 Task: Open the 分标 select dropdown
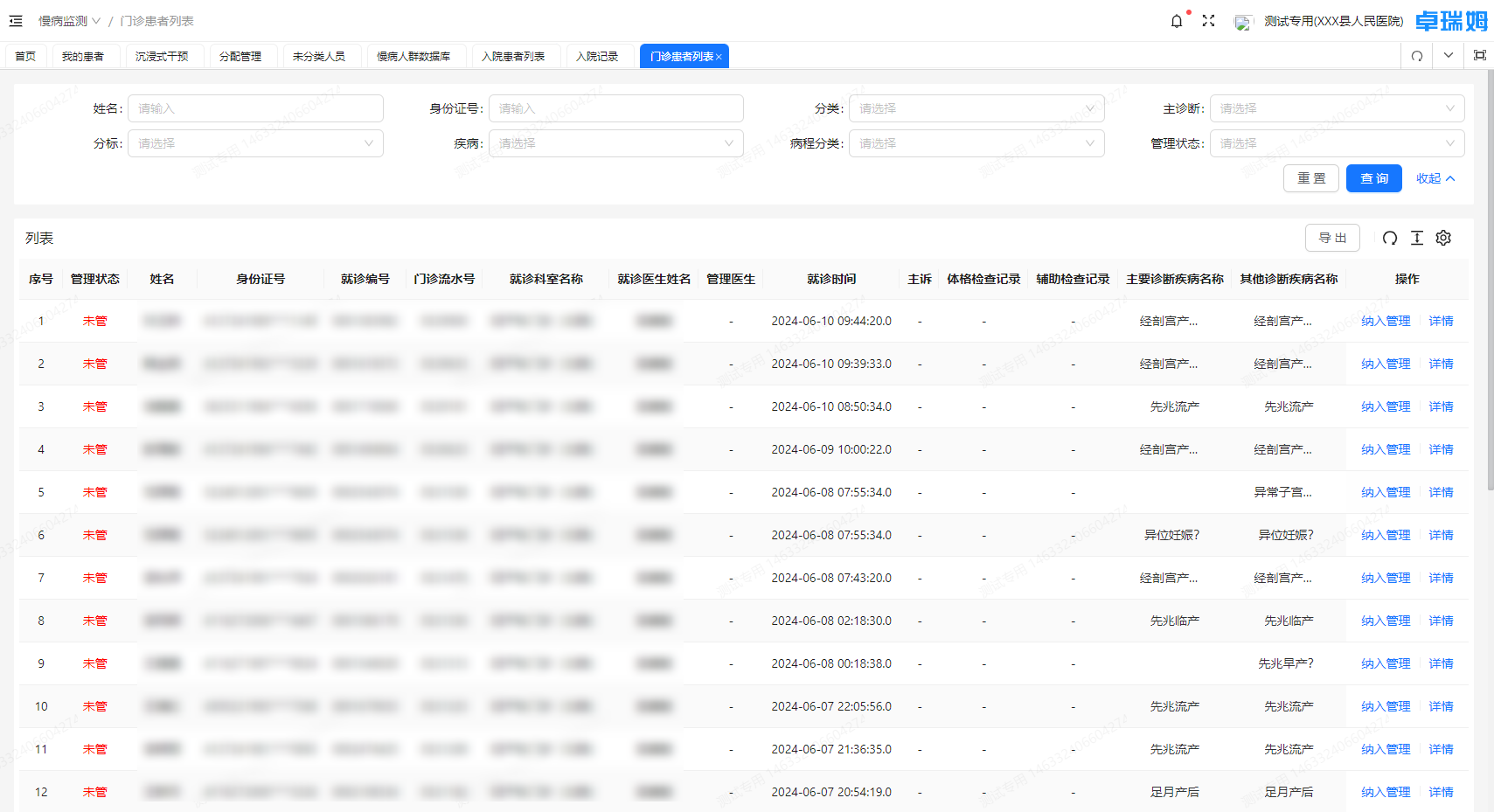255,143
